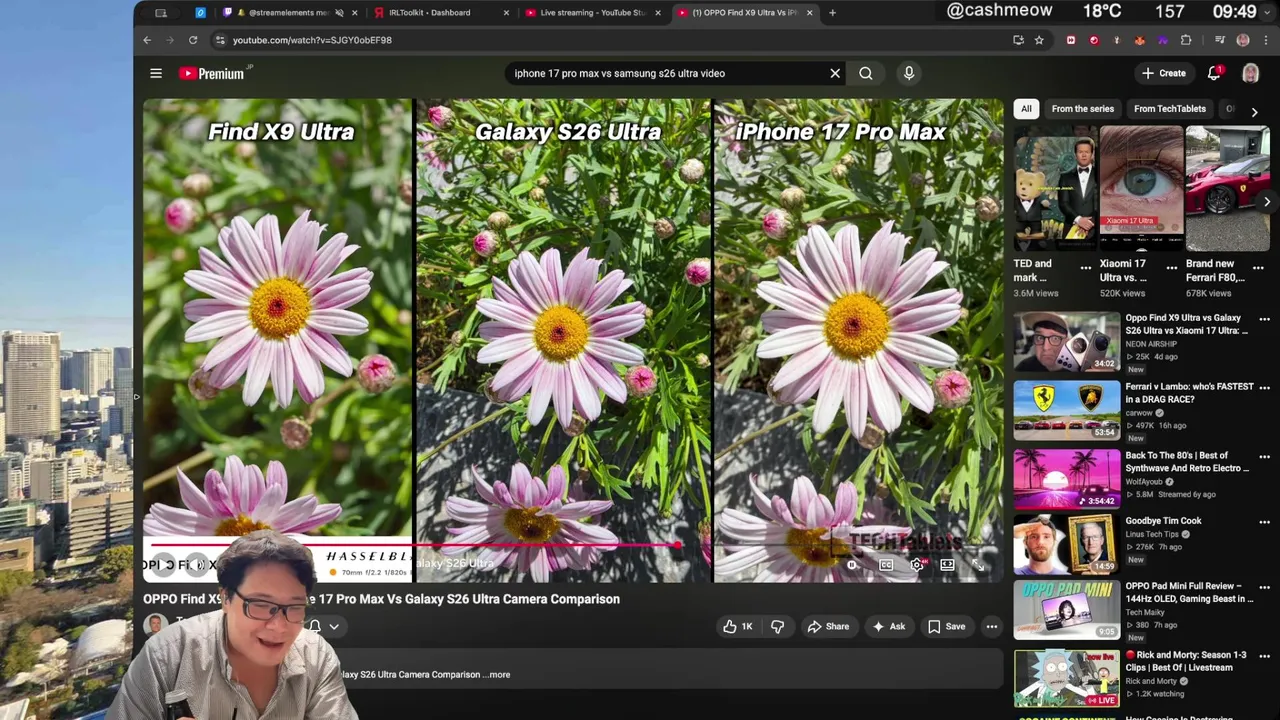The image size is (1280, 720).
Task: Open options for NEON AIRSHIP video
Action: pos(1264,320)
